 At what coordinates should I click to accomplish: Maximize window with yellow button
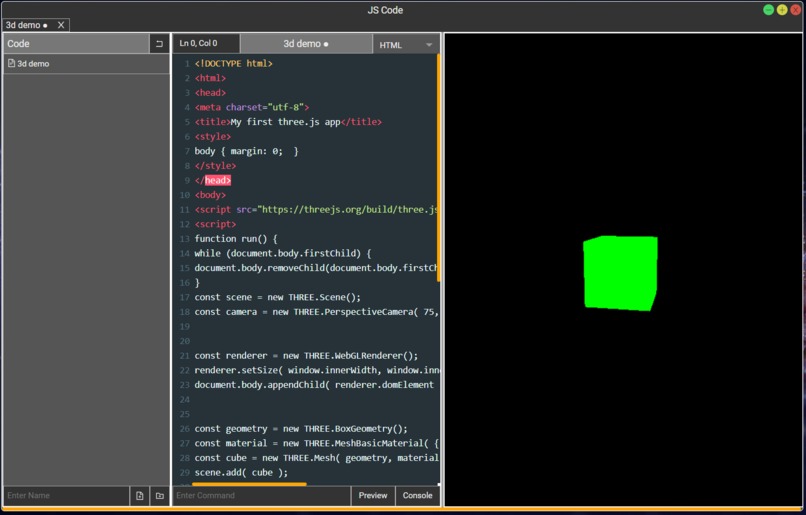point(782,10)
